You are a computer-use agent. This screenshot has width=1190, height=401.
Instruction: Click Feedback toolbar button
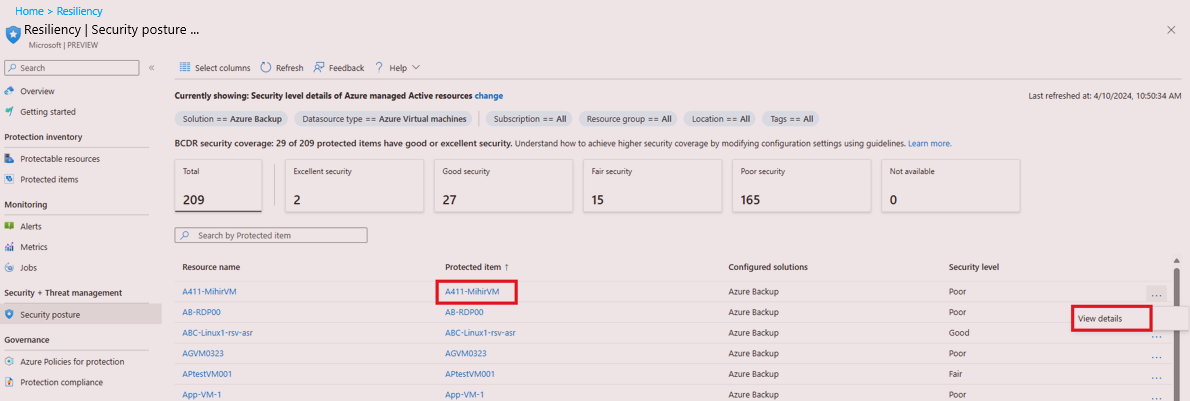coord(338,68)
